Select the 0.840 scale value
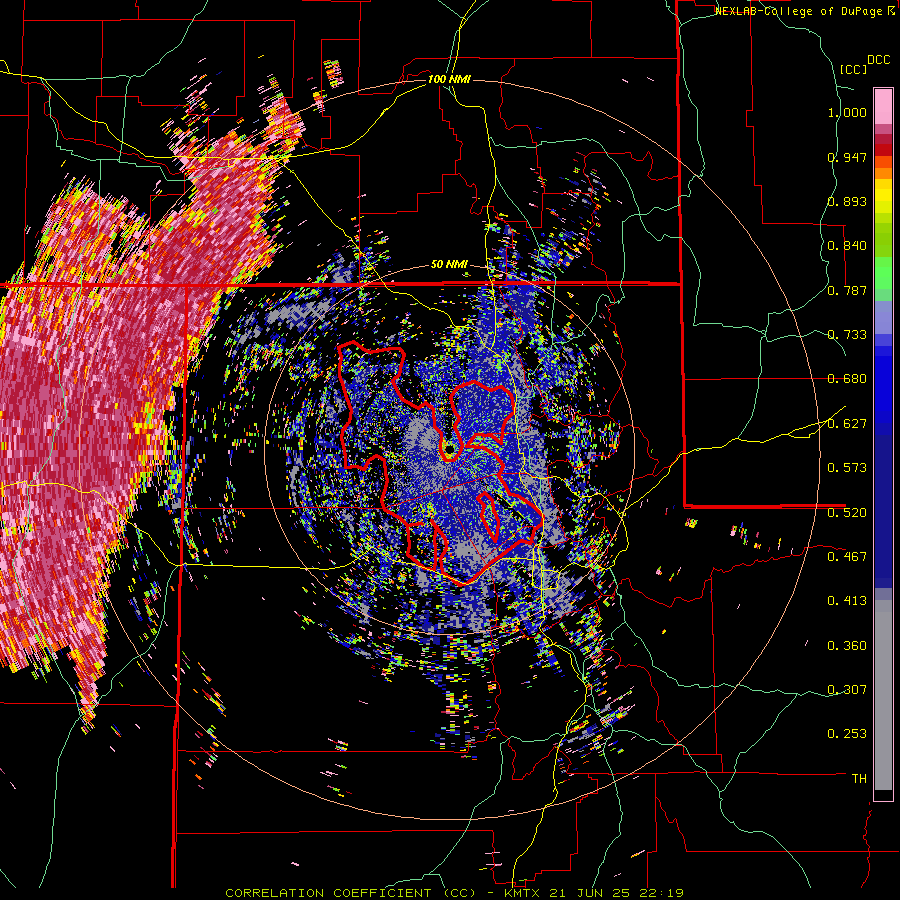The image size is (900, 900). coord(847,246)
